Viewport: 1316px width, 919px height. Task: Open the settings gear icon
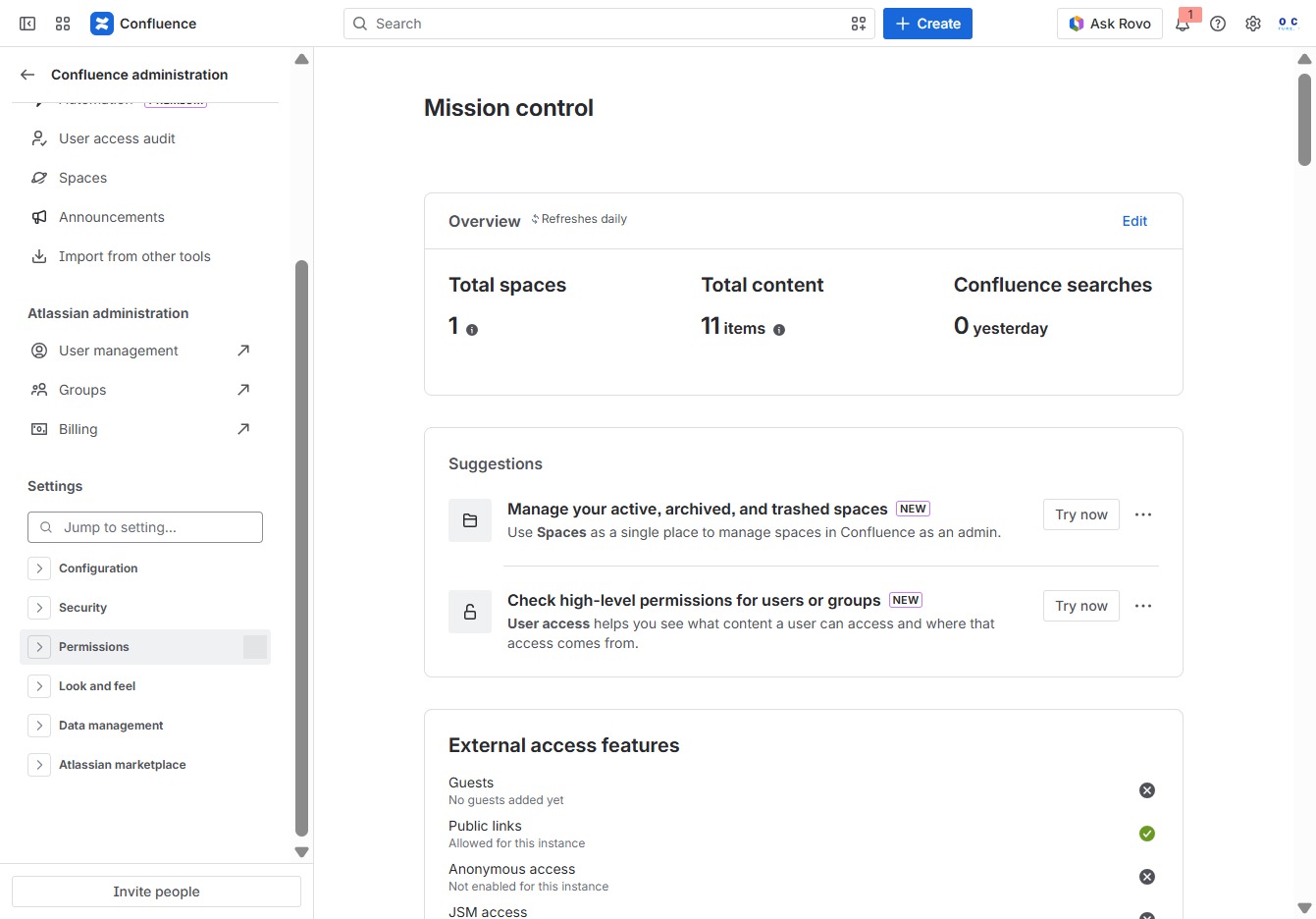coord(1253,24)
